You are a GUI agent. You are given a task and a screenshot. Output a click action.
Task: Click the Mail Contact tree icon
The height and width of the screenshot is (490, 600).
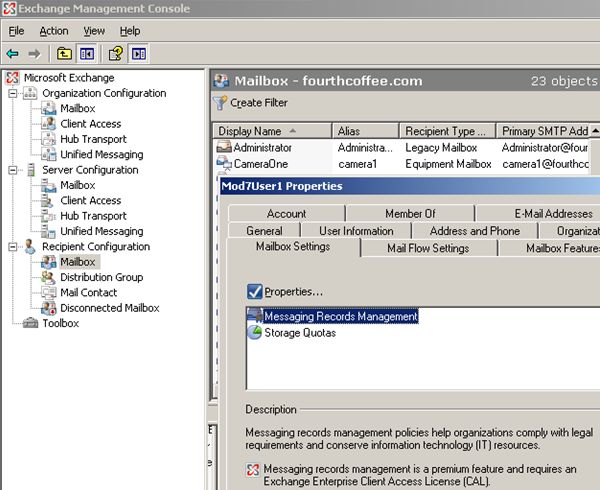(x=49, y=293)
